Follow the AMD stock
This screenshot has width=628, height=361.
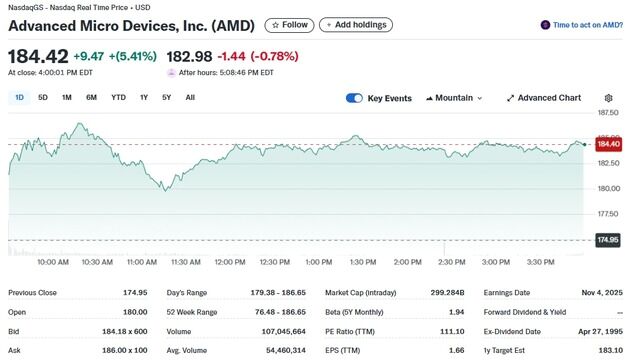289,25
